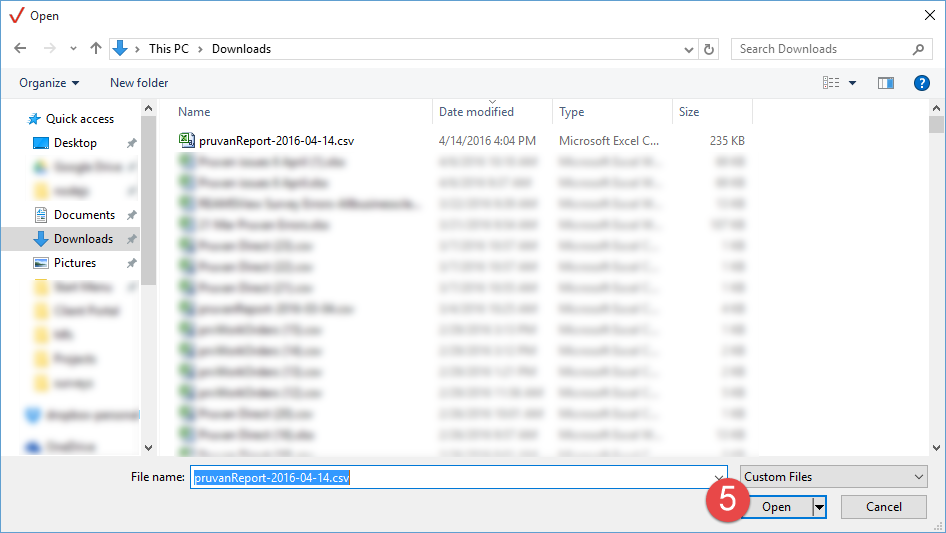
Task: Select Desktop in Quick access
Action: coord(75,143)
